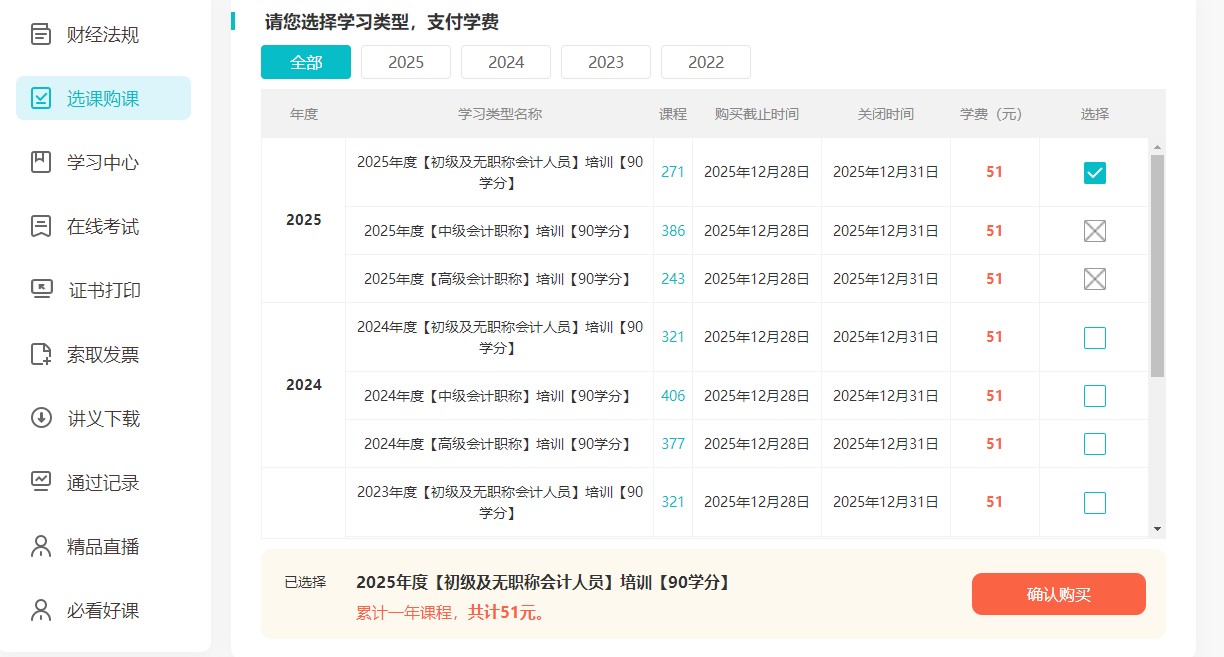The width and height of the screenshot is (1224, 657).
Task: Select the 索取发票 invoice icon
Action: point(41,354)
